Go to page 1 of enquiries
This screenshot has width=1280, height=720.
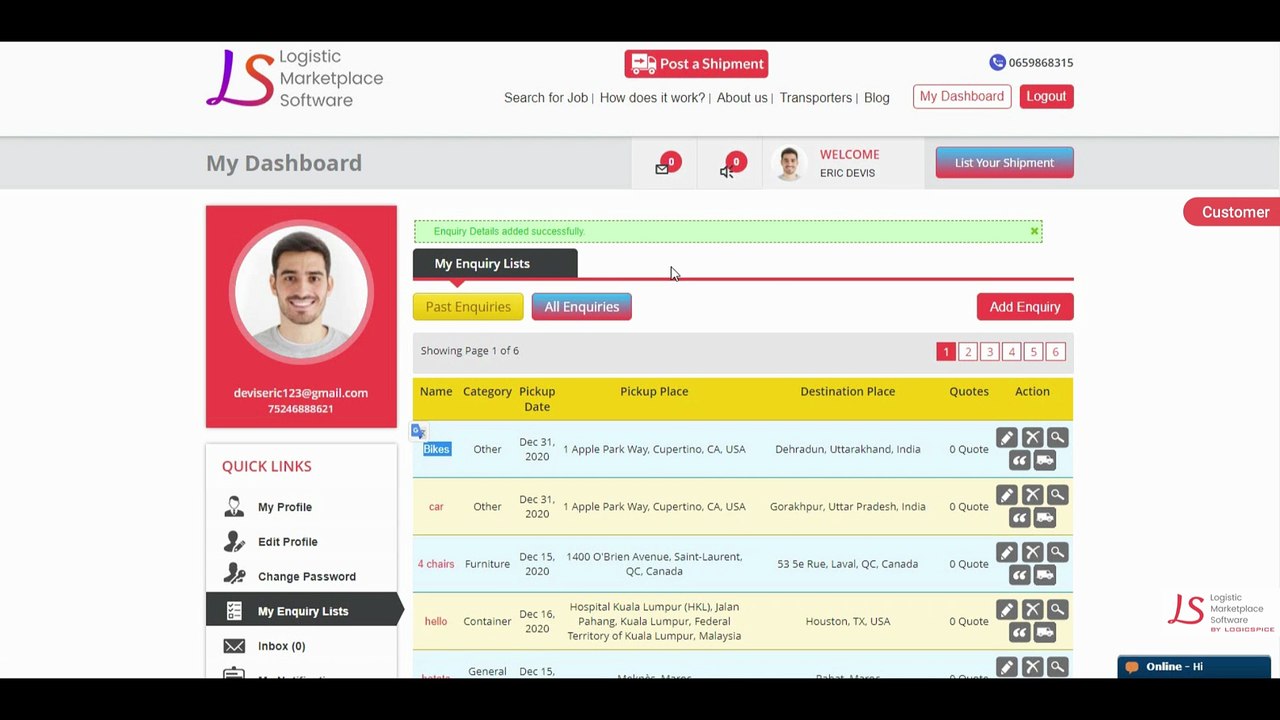[946, 352]
